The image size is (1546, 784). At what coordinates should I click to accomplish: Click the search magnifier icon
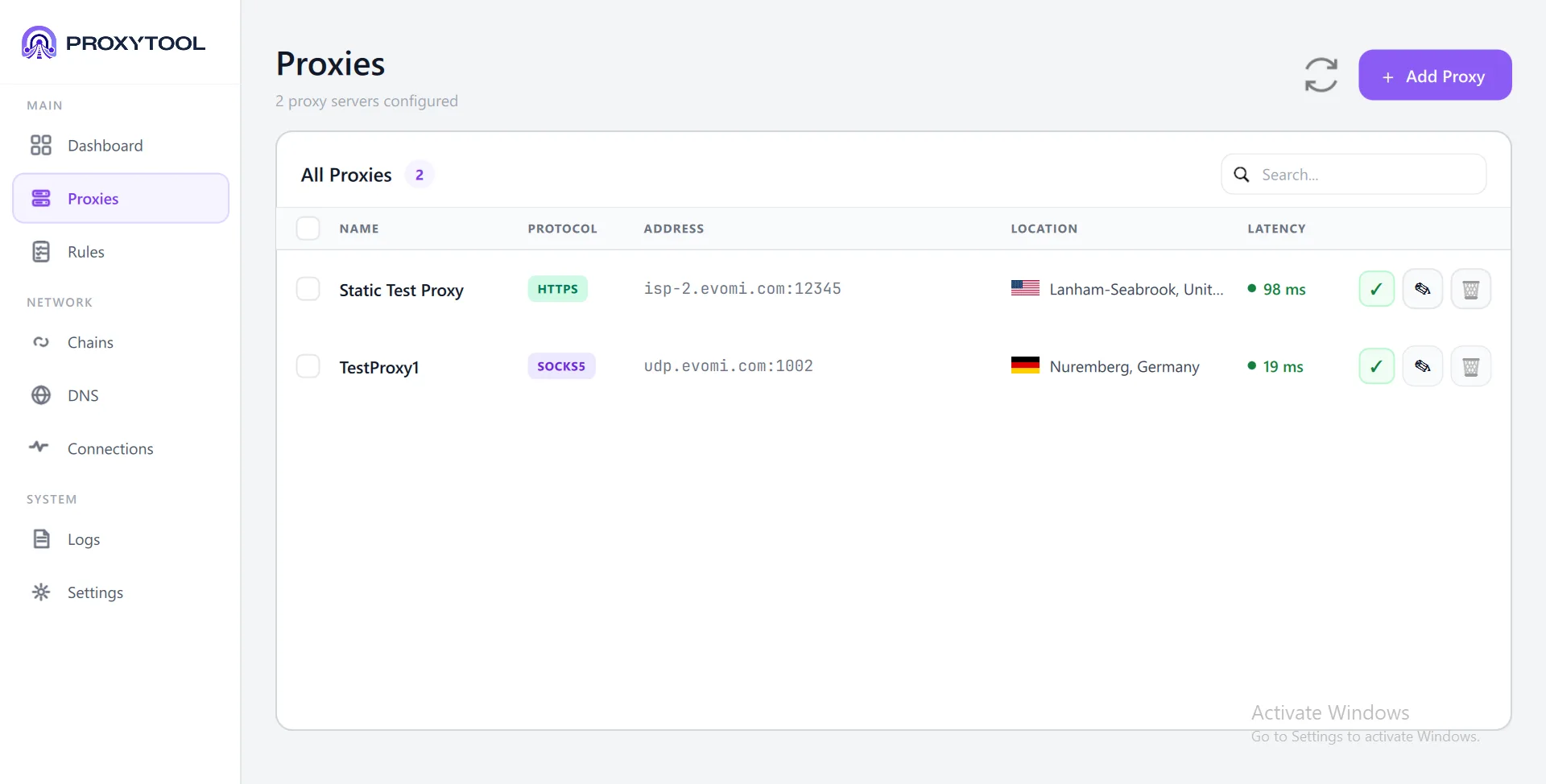pos(1242,175)
